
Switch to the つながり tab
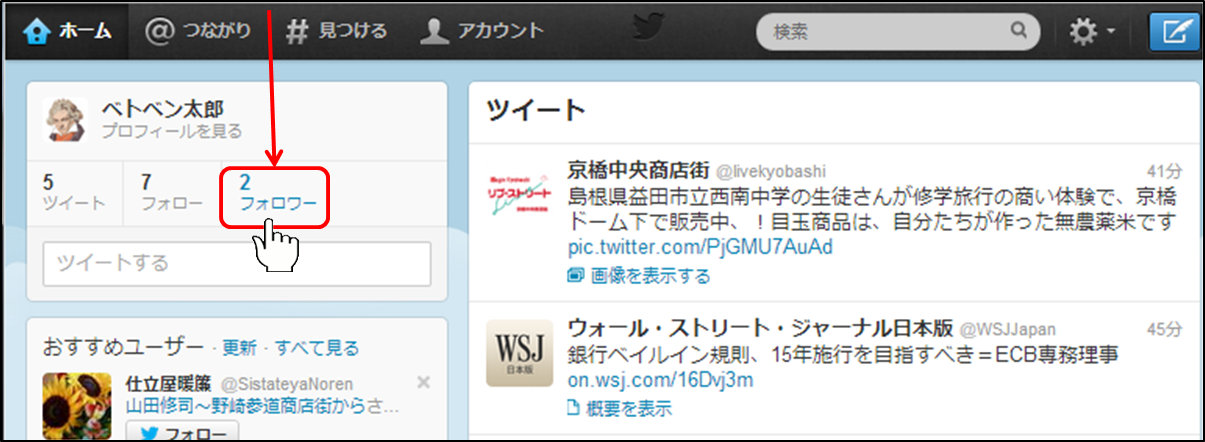pyautogui.click(x=199, y=31)
